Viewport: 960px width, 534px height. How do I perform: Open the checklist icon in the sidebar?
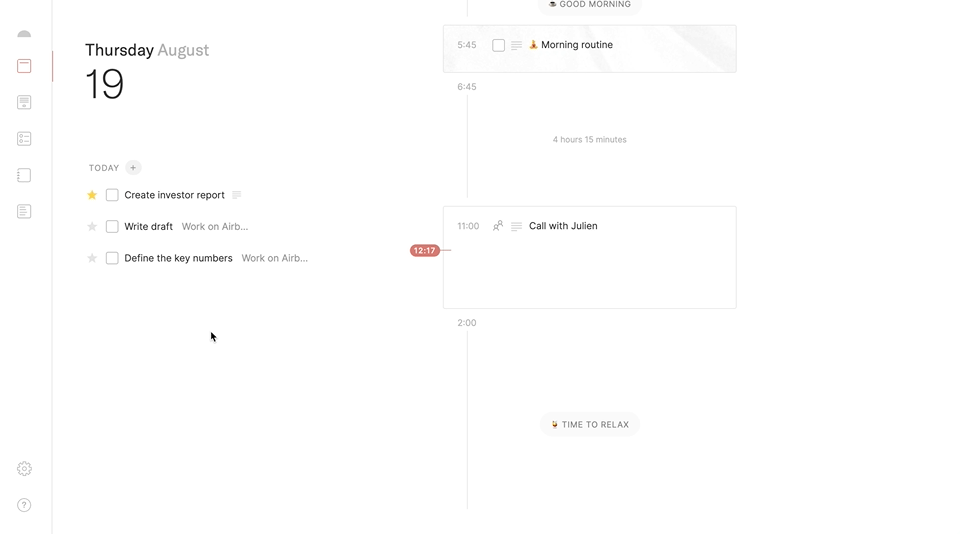(24, 139)
